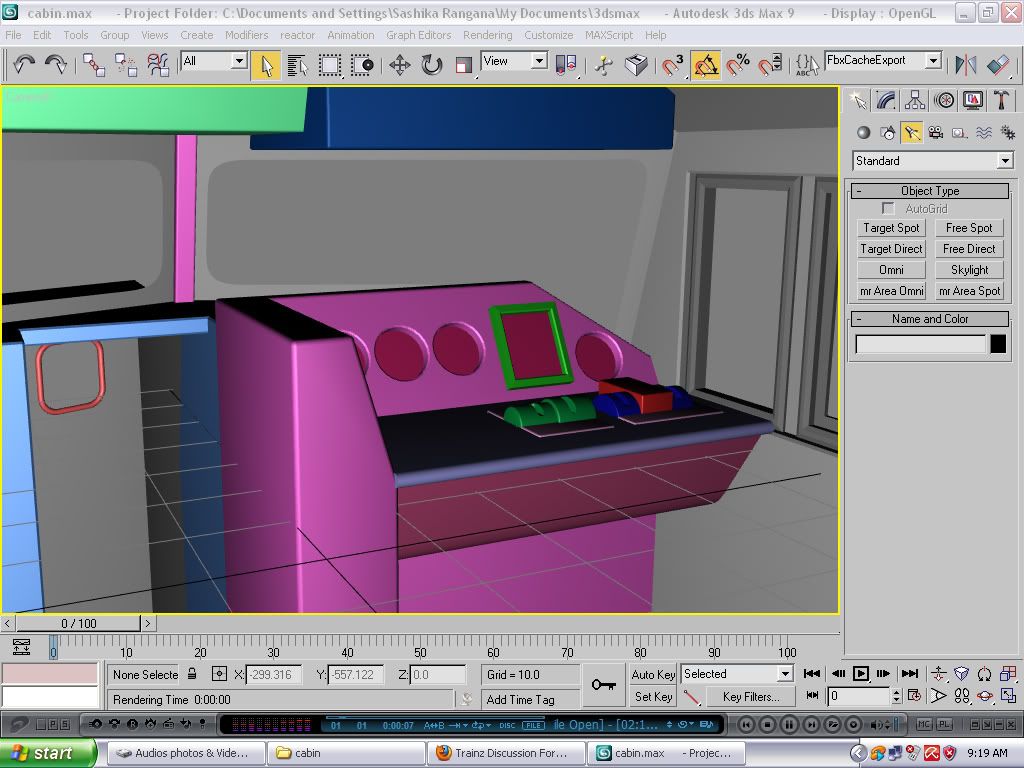Open the Hierarchy command panel tab
Image resolution: width=1024 pixels, height=768 pixels.
915,100
